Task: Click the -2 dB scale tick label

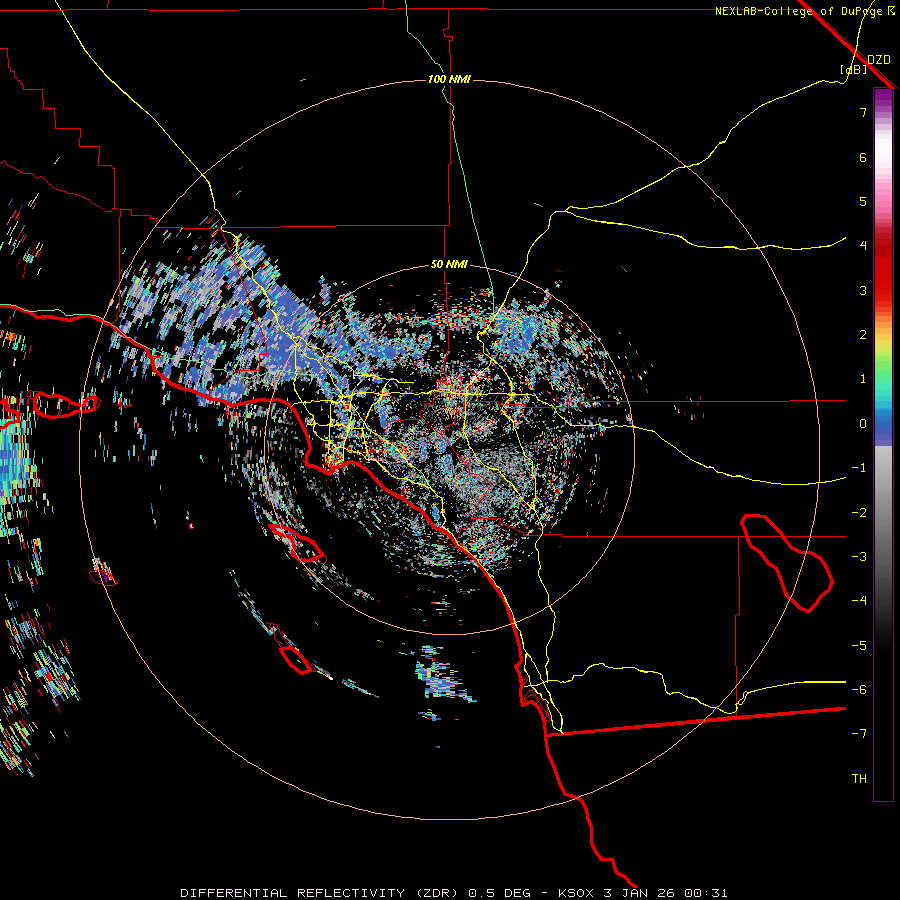Action: click(859, 513)
